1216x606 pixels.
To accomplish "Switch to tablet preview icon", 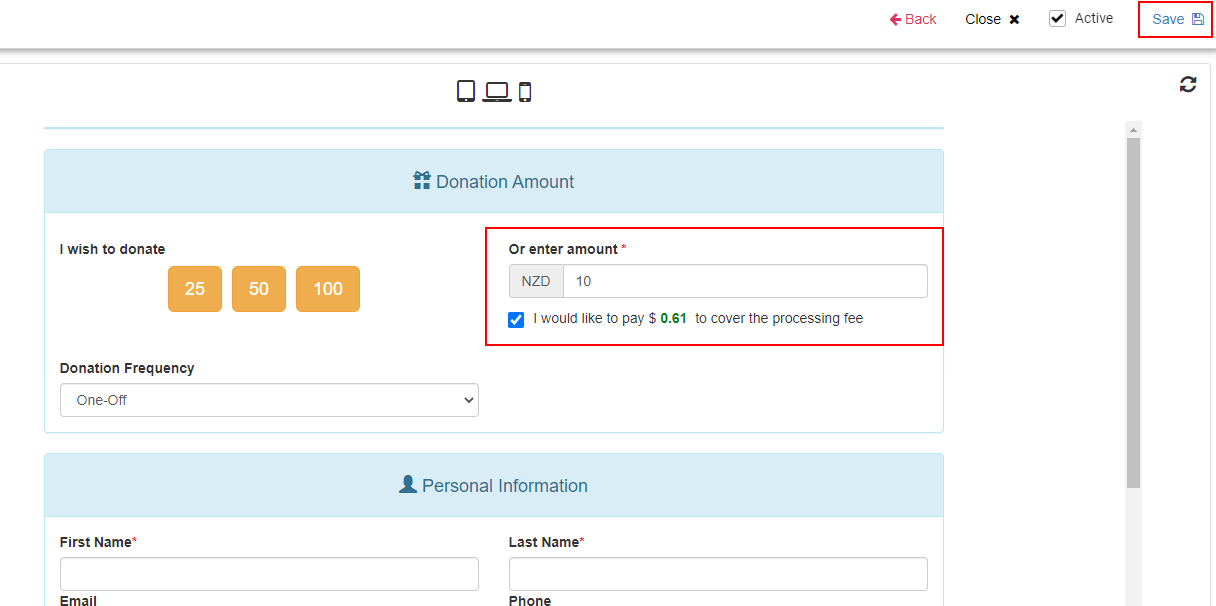I will [466, 91].
